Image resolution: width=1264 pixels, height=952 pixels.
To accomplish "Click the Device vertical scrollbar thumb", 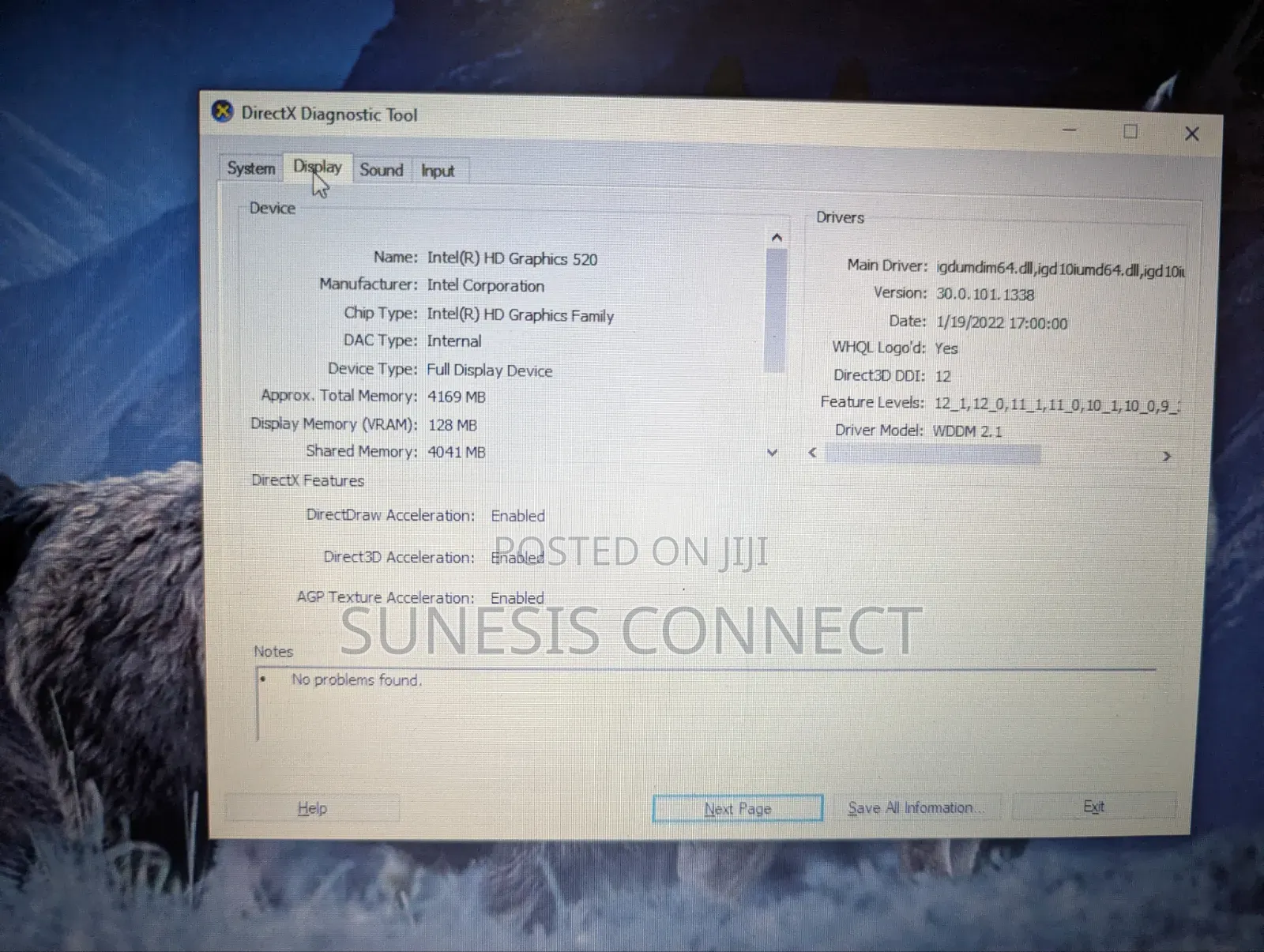I will [x=776, y=310].
